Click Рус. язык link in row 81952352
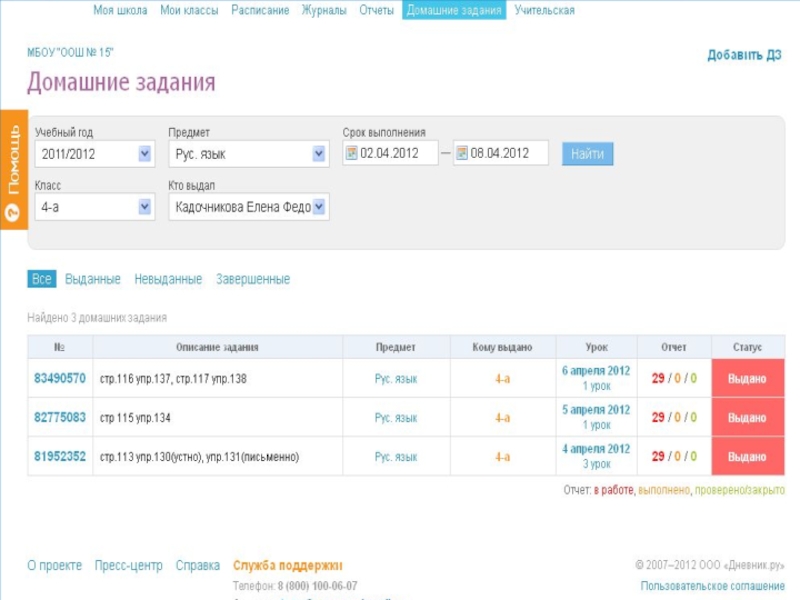Image resolution: width=800 pixels, height=600 pixels. [396, 457]
